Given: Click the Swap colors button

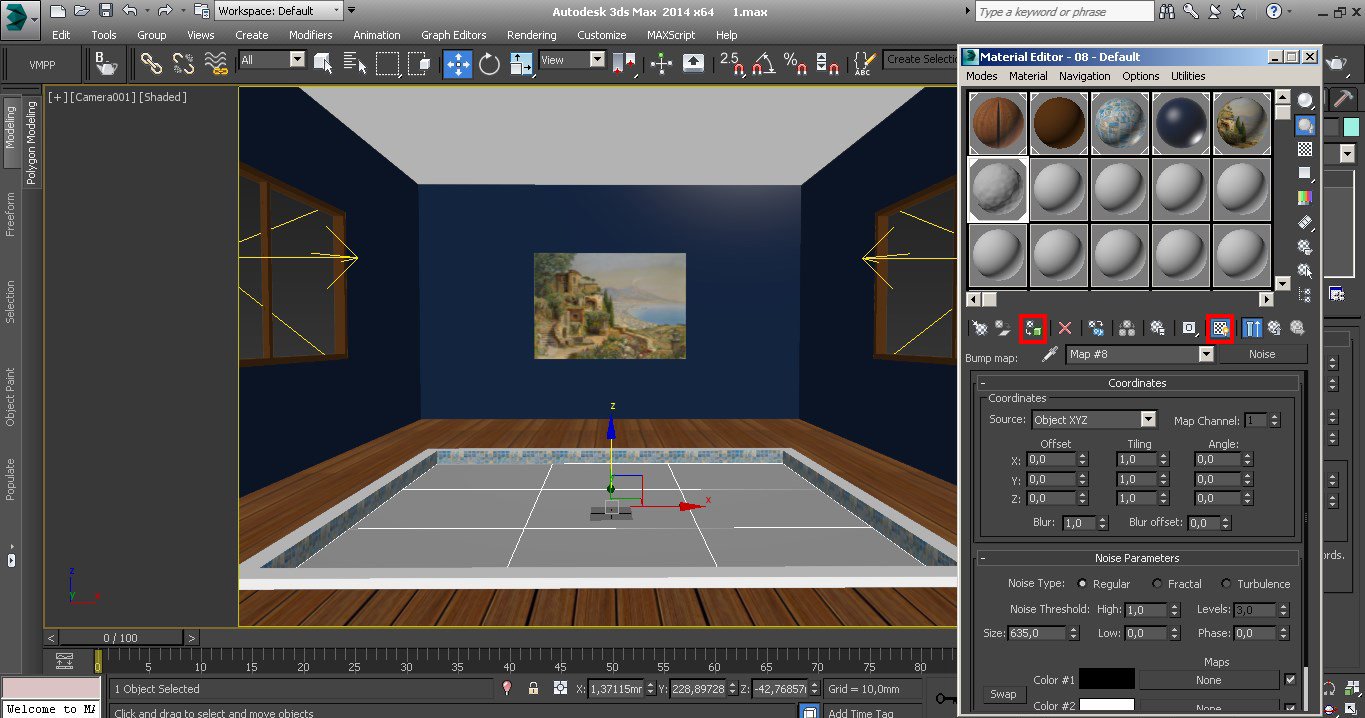Looking at the screenshot, I should 1003,694.
